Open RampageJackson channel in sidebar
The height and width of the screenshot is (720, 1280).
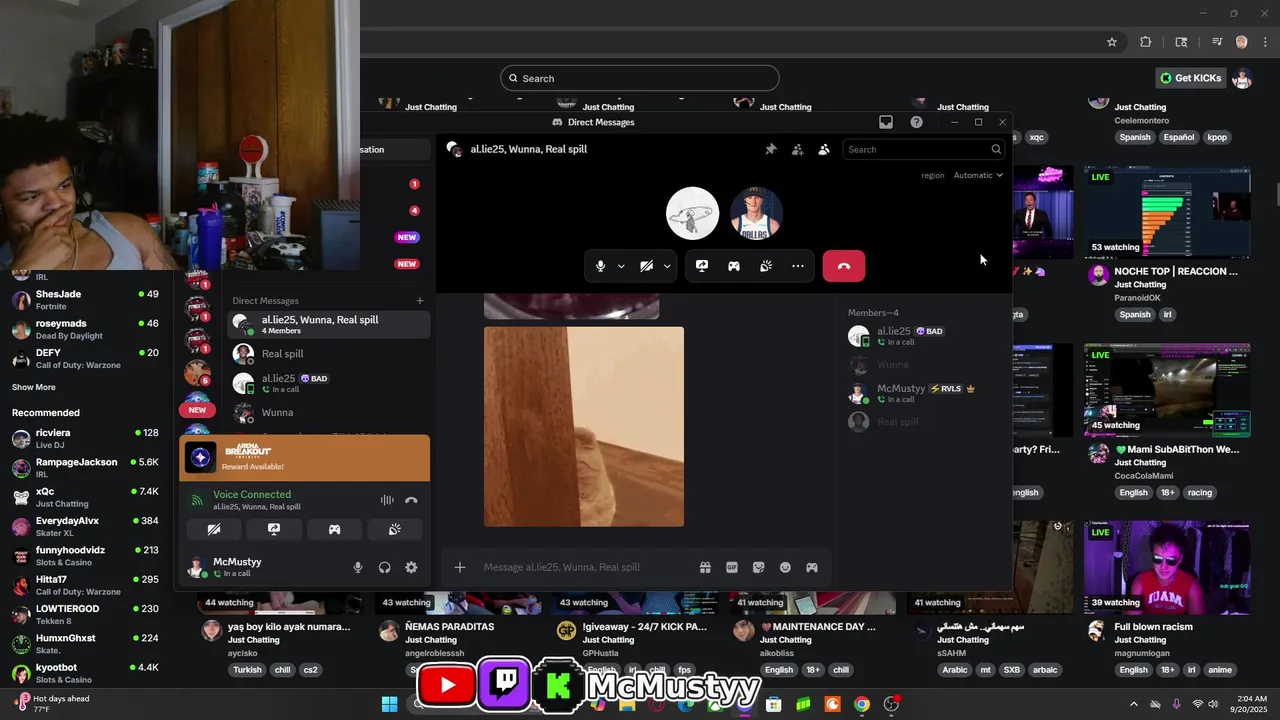(x=86, y=468)
